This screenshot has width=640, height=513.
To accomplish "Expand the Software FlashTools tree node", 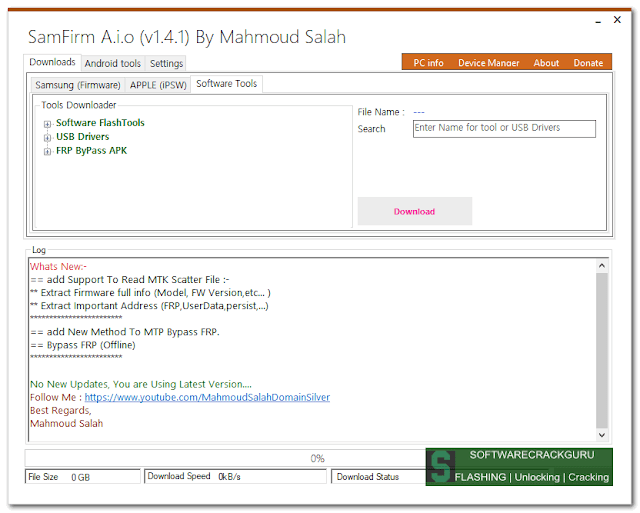I will pos(47,124).
